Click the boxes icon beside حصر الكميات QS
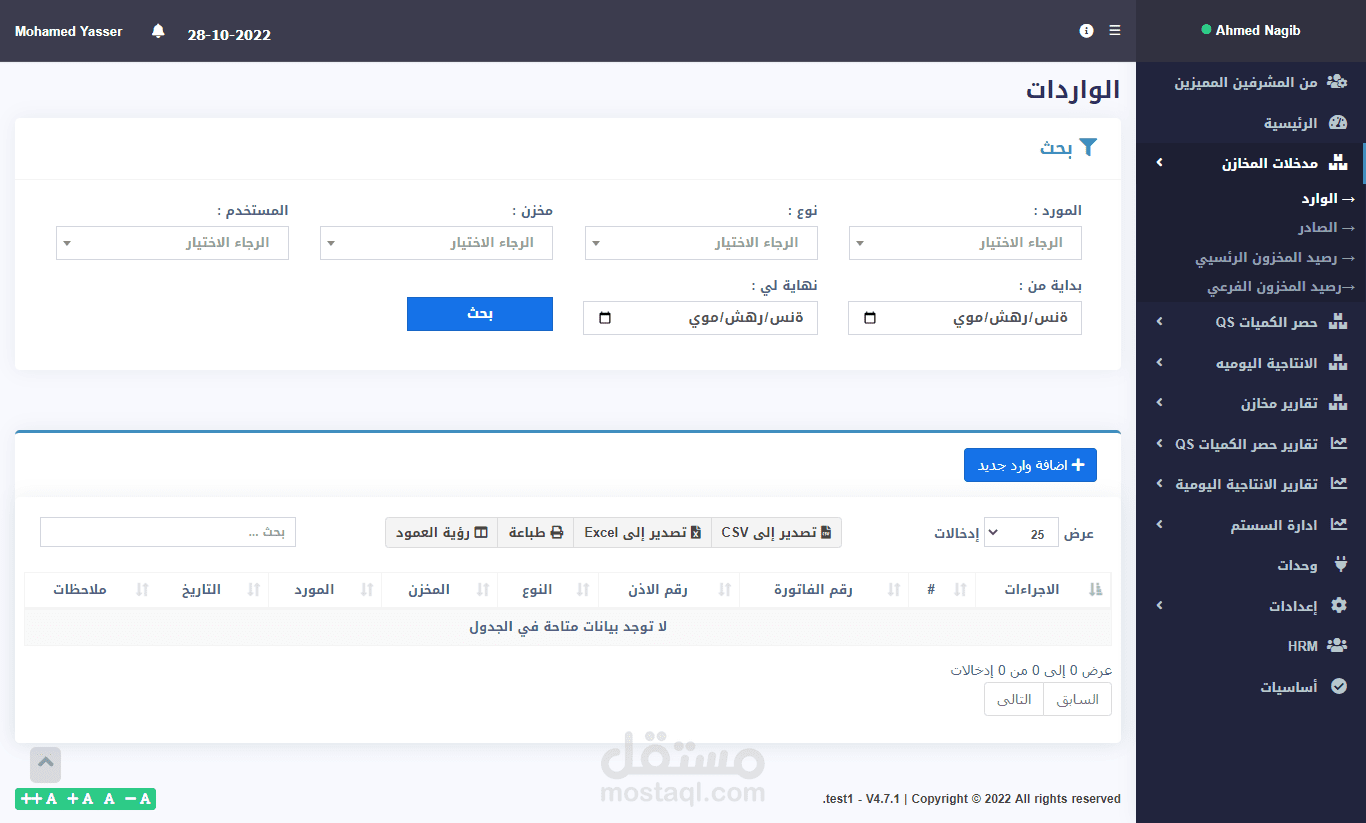Viewport: 1366px width, 823px height. pyautogui.click(x=1338, y=322)
